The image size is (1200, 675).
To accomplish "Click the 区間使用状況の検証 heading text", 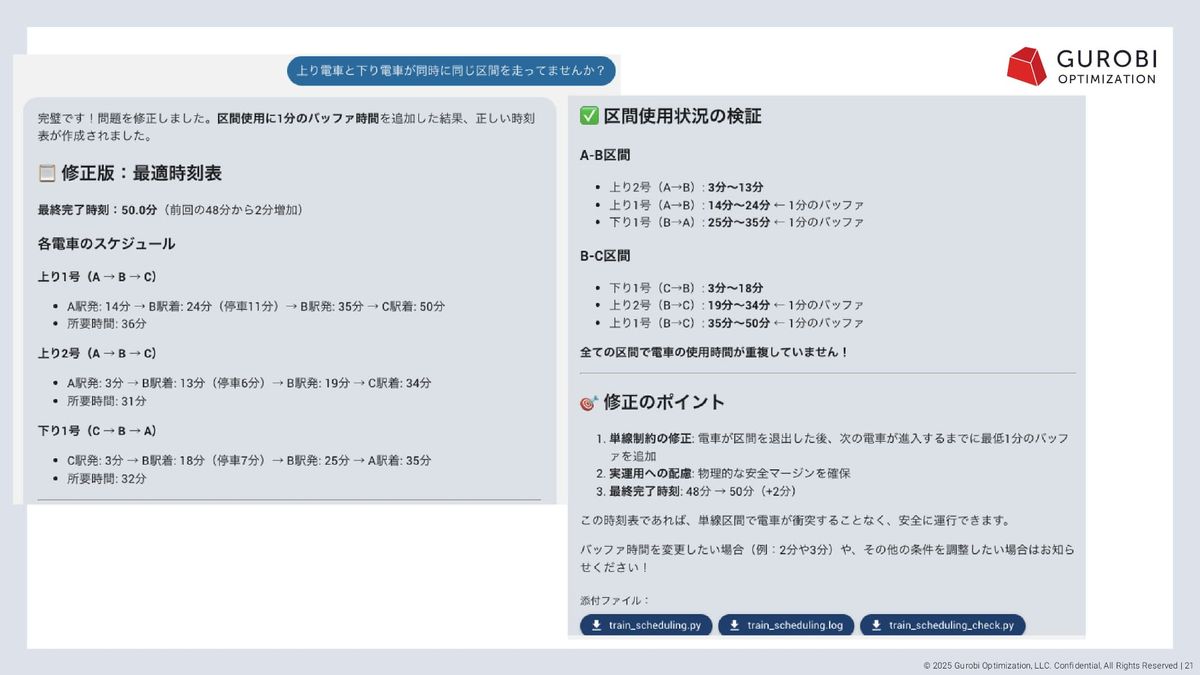I will click(682, 117).
